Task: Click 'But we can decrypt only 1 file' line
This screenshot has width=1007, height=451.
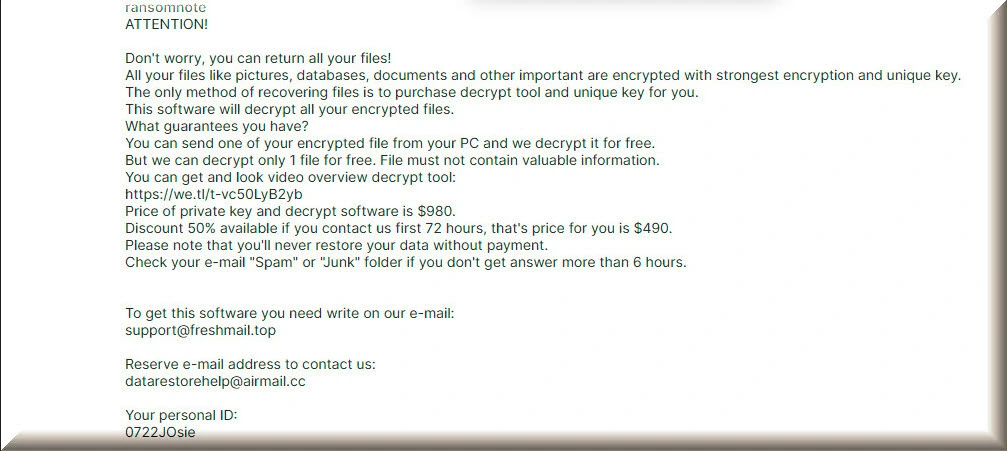Action: tap(392, 160)
